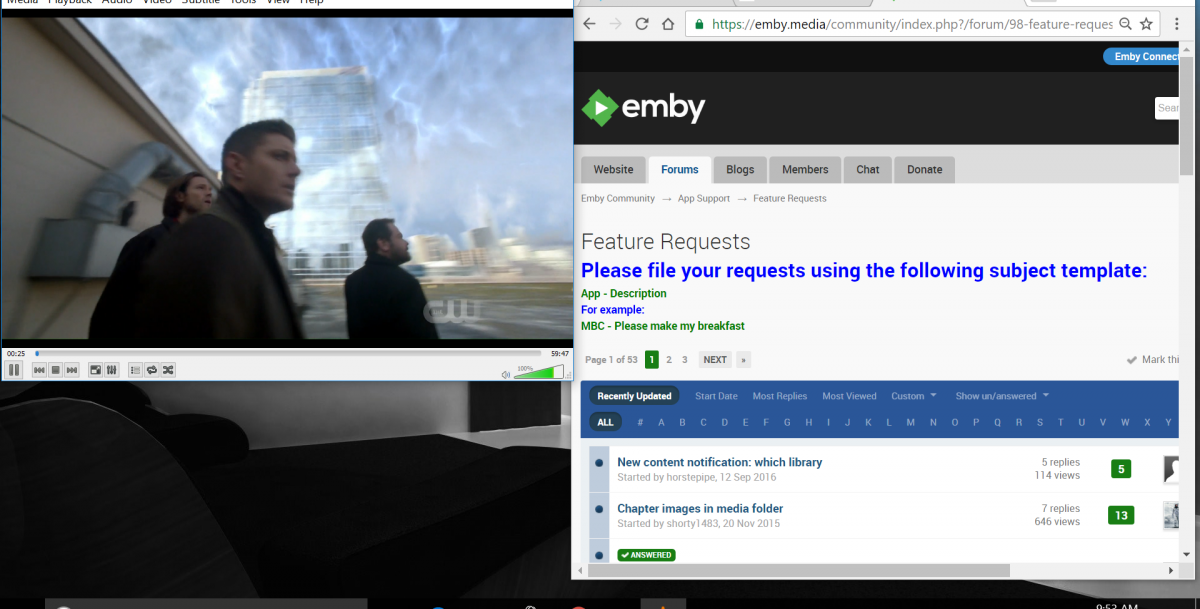Open the browser home page

pos(667,23)
